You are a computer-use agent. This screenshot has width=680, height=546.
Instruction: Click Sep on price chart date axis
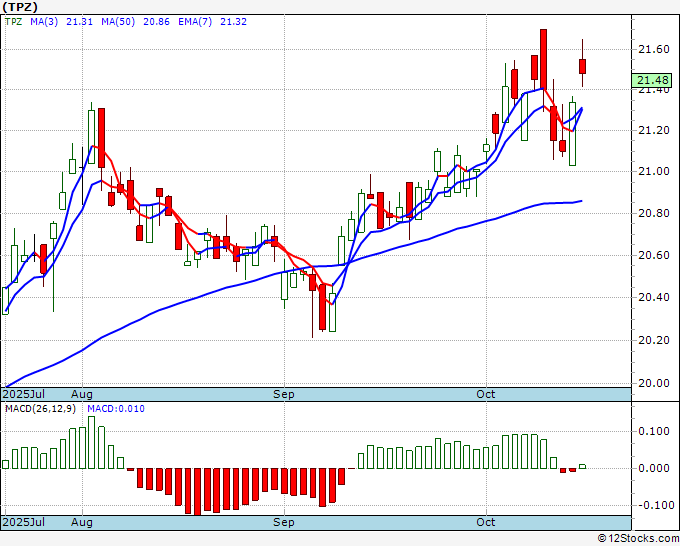tap(284, 394)
